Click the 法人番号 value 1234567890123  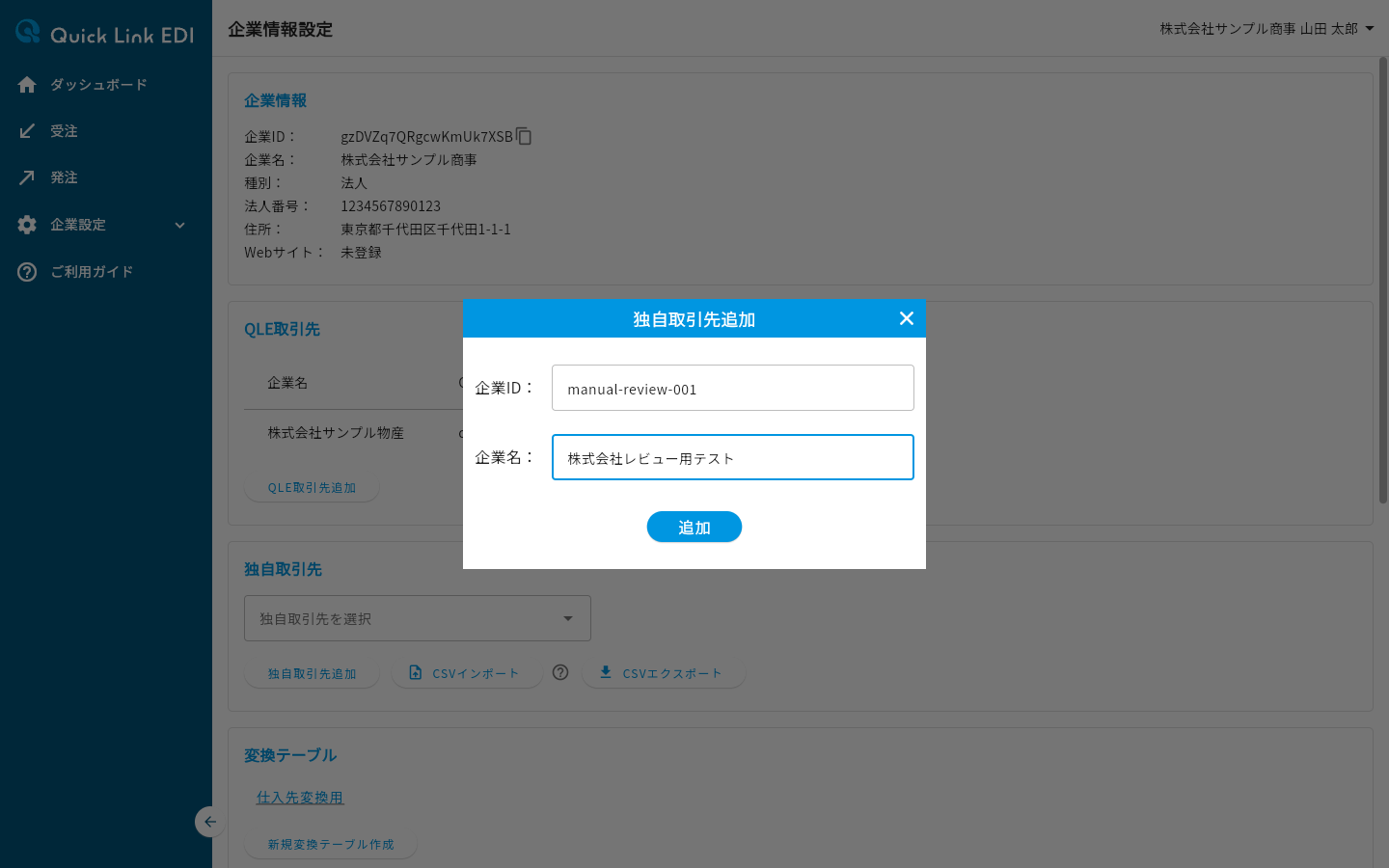391,206
